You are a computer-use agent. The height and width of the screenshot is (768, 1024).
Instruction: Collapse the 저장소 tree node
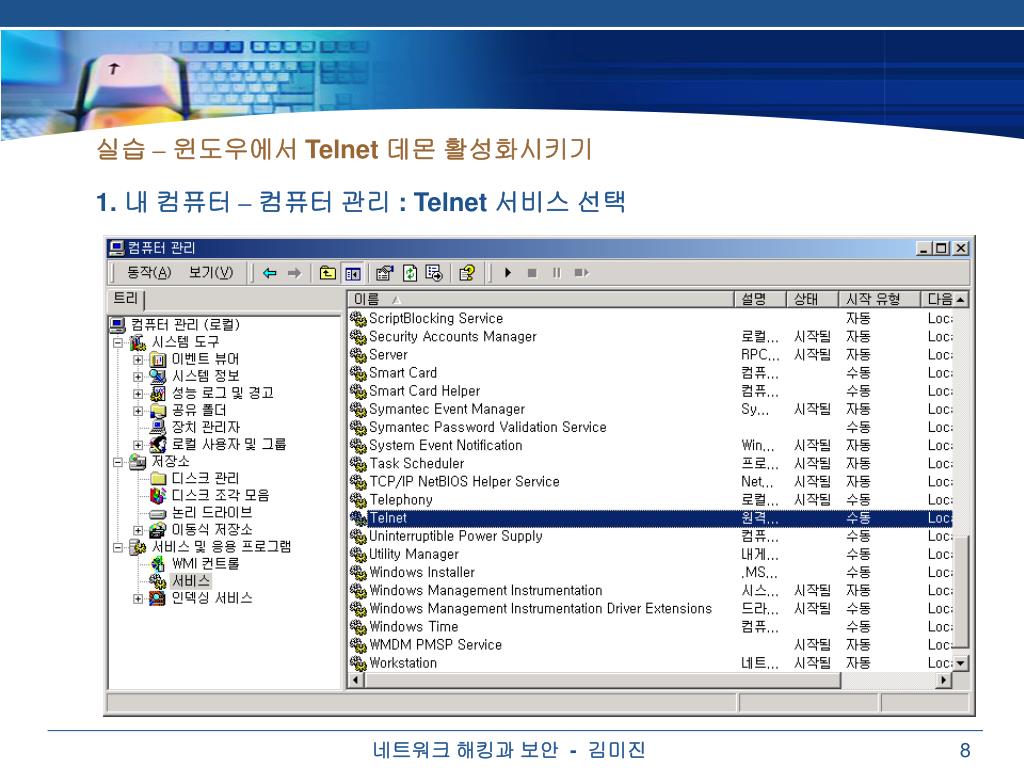click(118, 462)
